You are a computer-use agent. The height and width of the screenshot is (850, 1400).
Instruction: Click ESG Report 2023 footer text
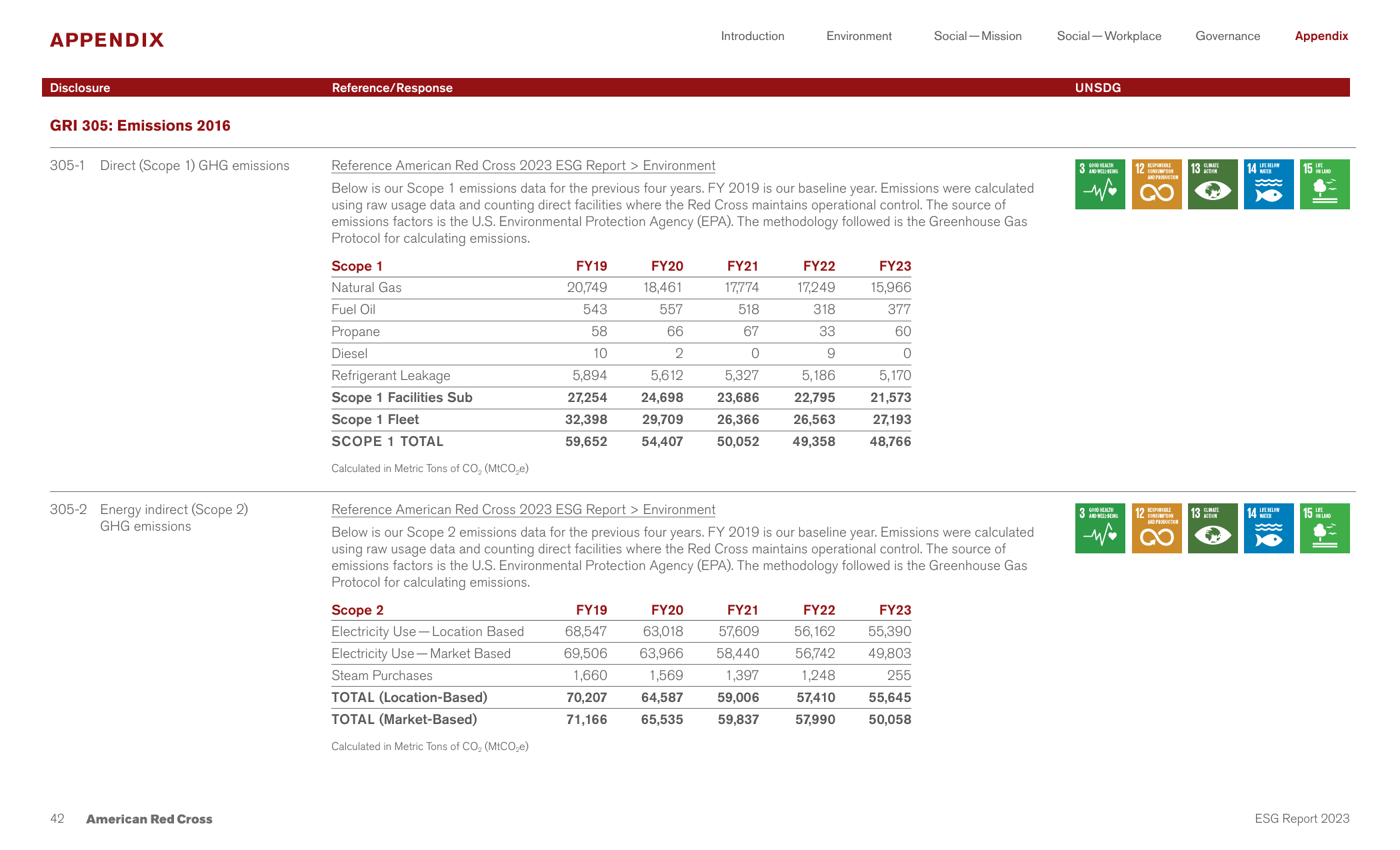(x=1302, y=819)
